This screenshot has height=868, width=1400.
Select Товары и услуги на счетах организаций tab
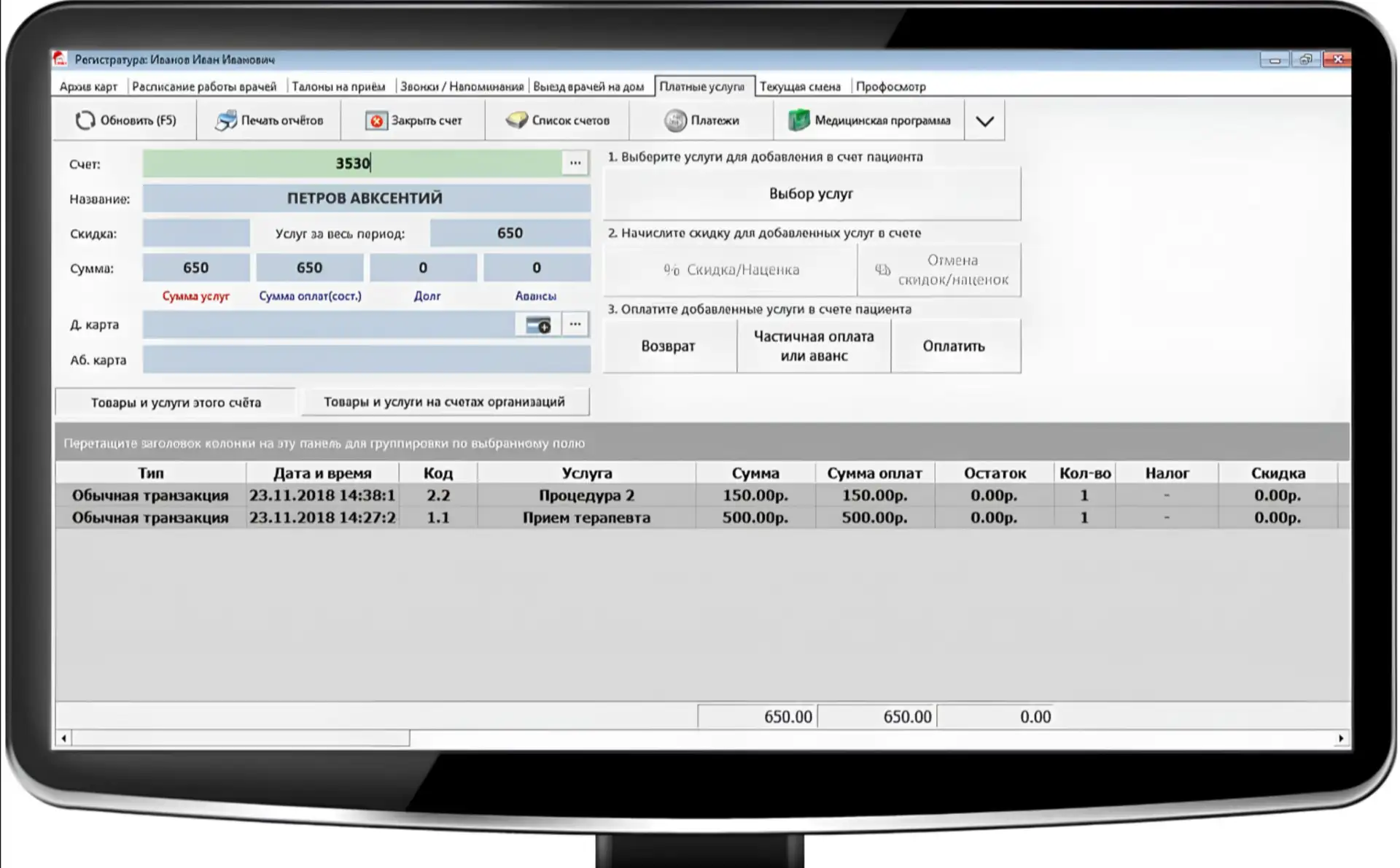444,402
